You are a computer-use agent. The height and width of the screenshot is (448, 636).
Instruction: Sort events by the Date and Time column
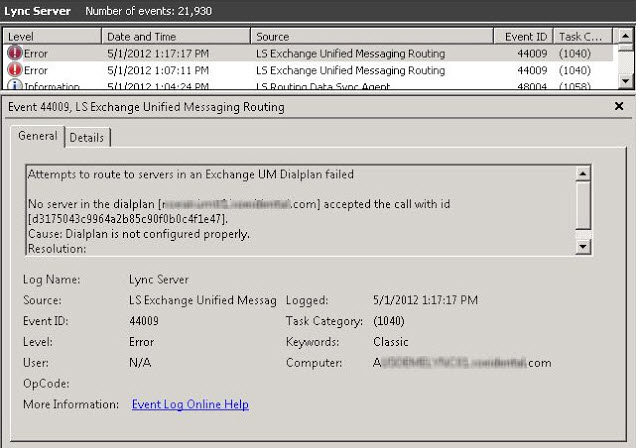point(175,37)
